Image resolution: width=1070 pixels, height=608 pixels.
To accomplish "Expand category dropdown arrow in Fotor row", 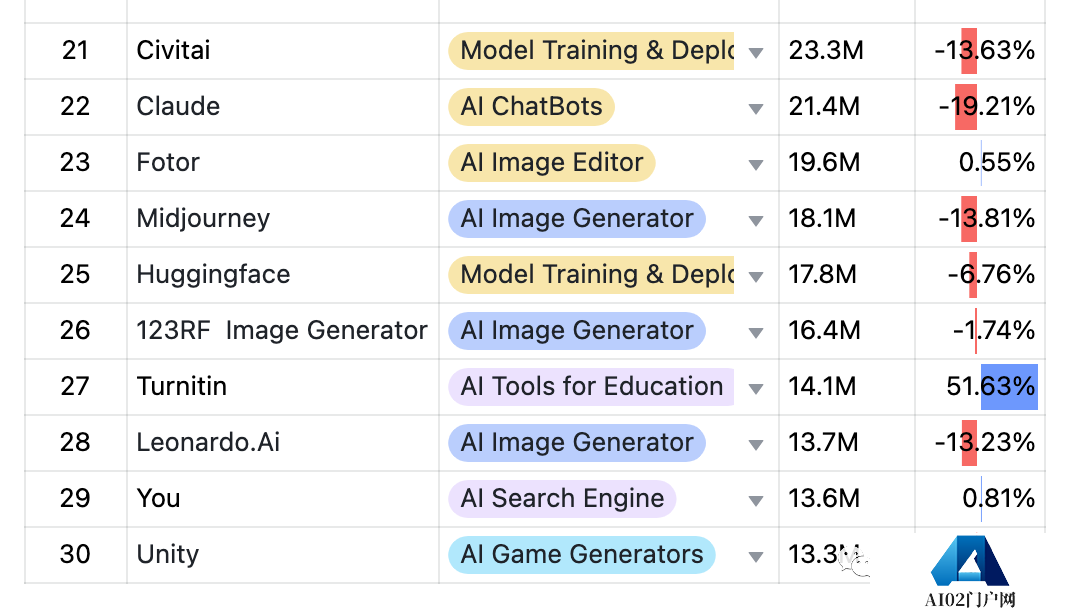I will (x=755, y=164).
